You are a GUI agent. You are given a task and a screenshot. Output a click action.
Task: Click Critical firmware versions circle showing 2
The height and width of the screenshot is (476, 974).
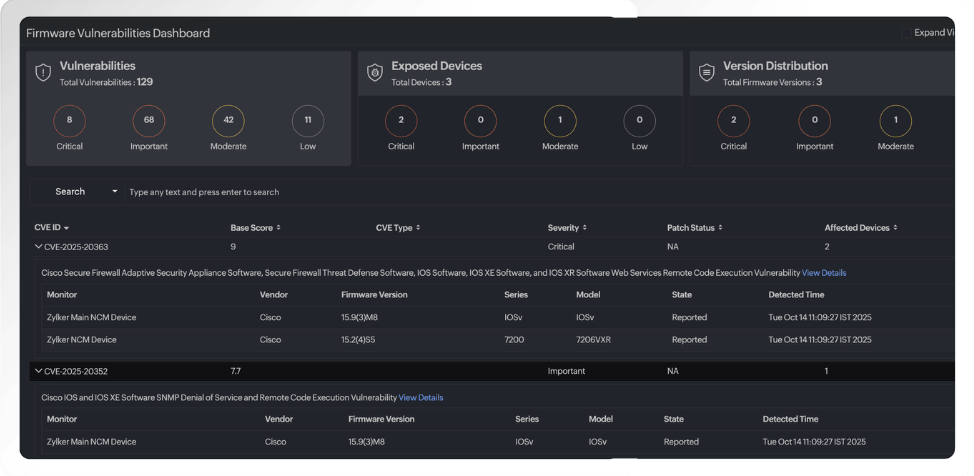[733, 121]
